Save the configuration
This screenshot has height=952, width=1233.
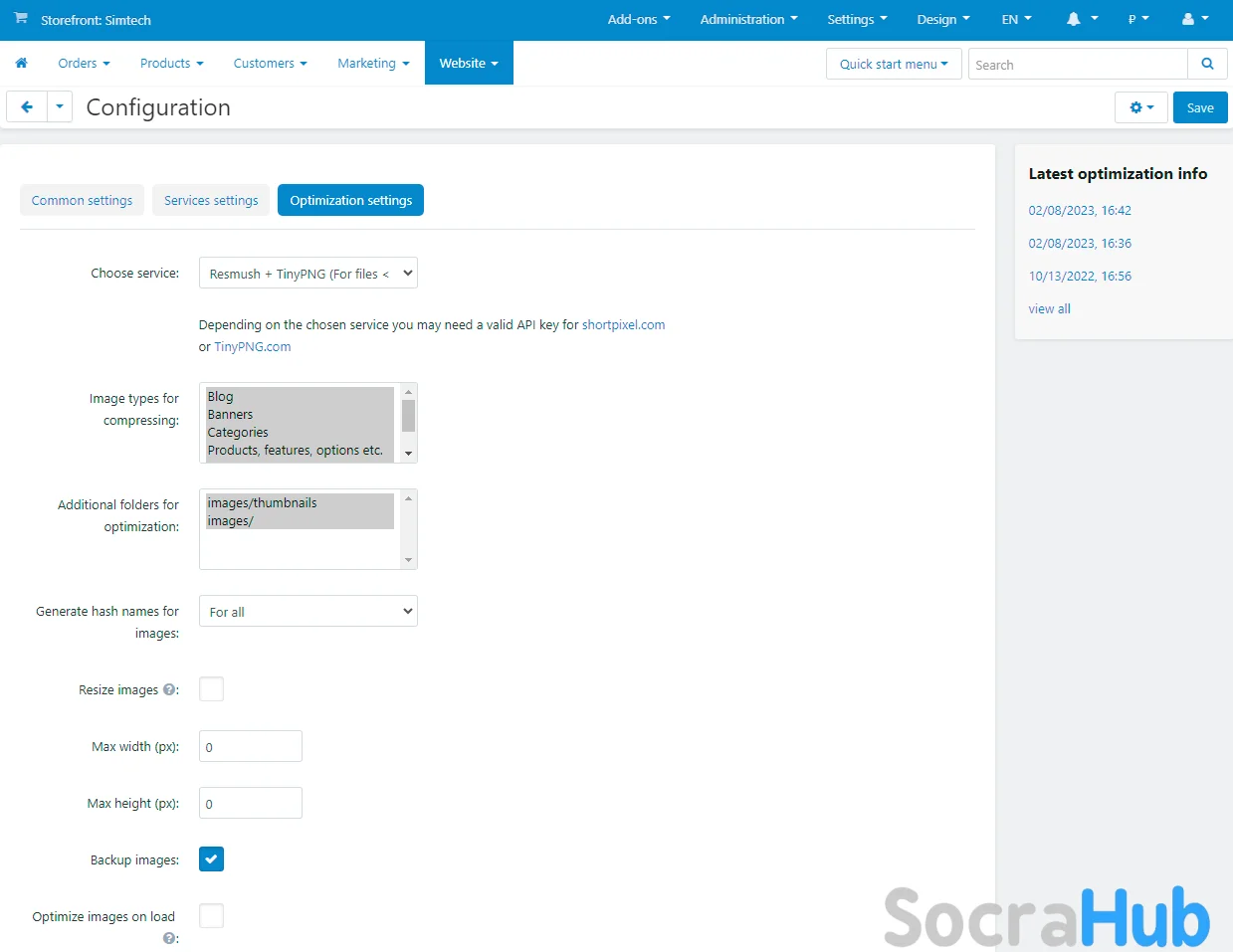coord(1199,107)
